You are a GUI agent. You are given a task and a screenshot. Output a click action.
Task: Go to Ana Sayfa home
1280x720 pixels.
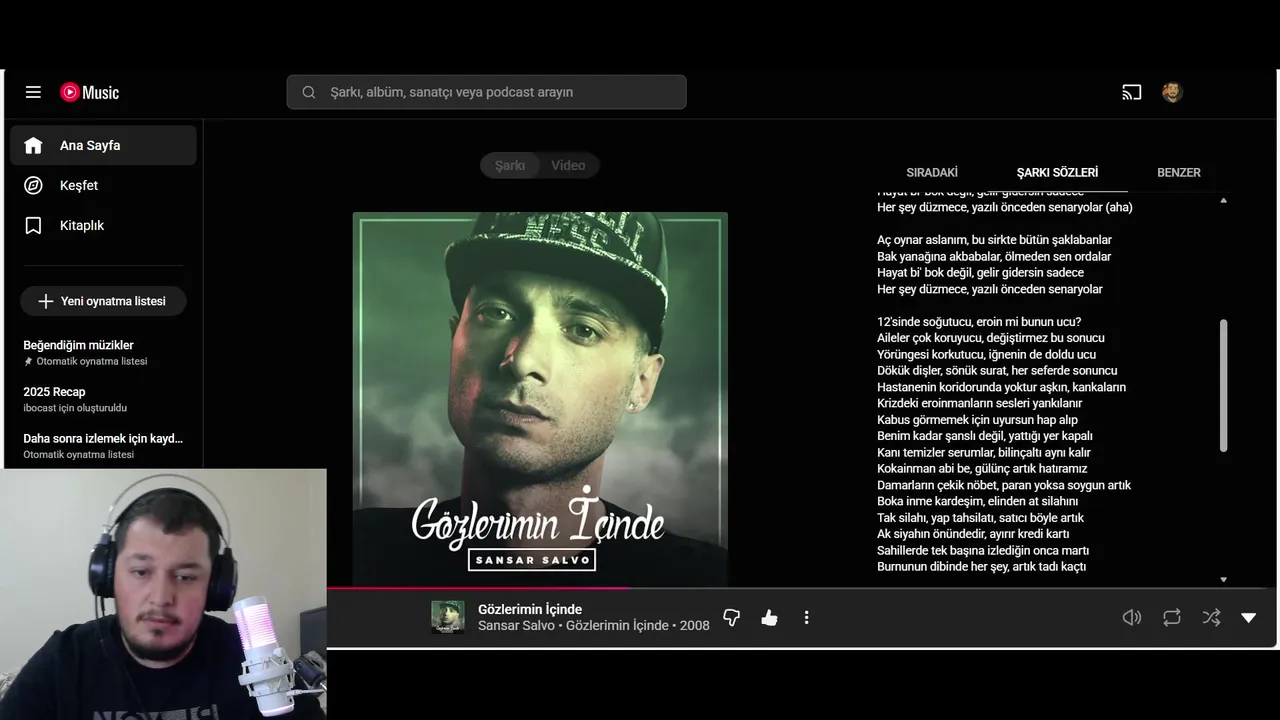[x=104, y=145]
